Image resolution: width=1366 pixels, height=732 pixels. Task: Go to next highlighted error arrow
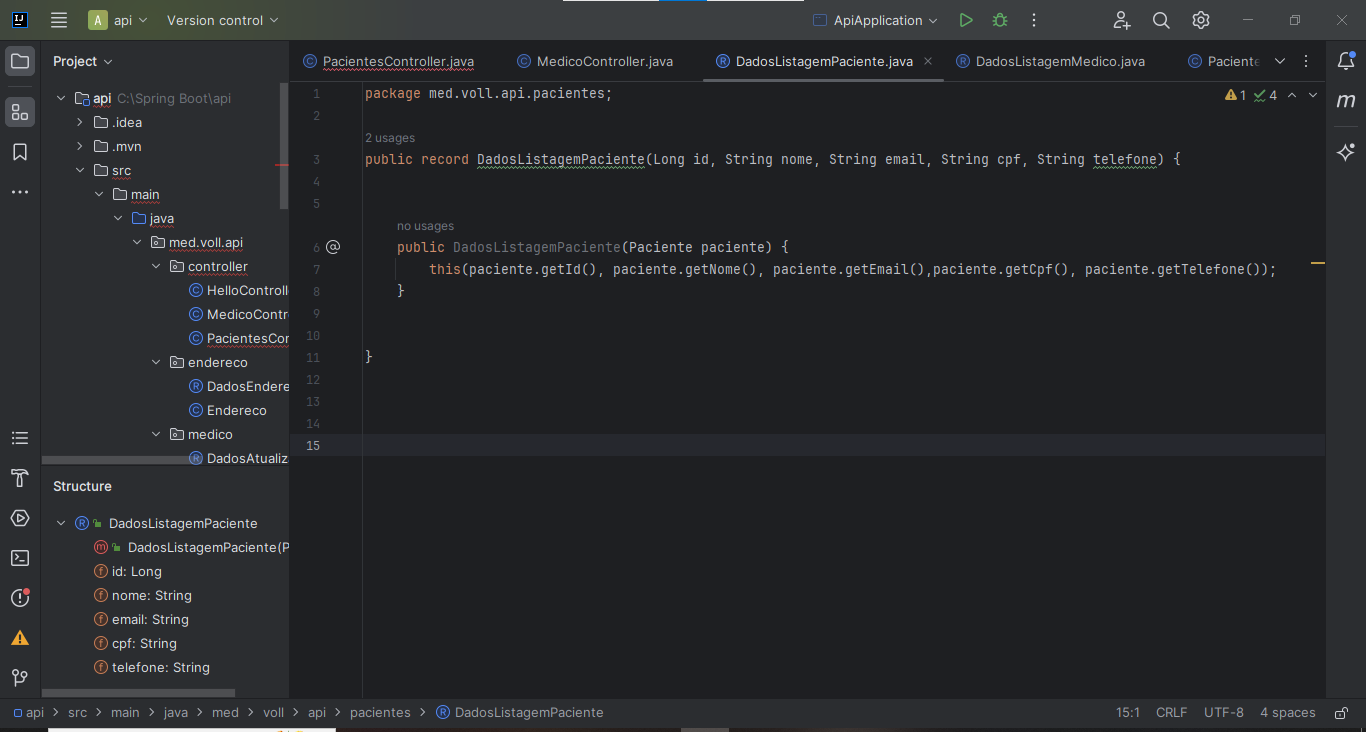pyautogui.click(x=1313, y=95)
